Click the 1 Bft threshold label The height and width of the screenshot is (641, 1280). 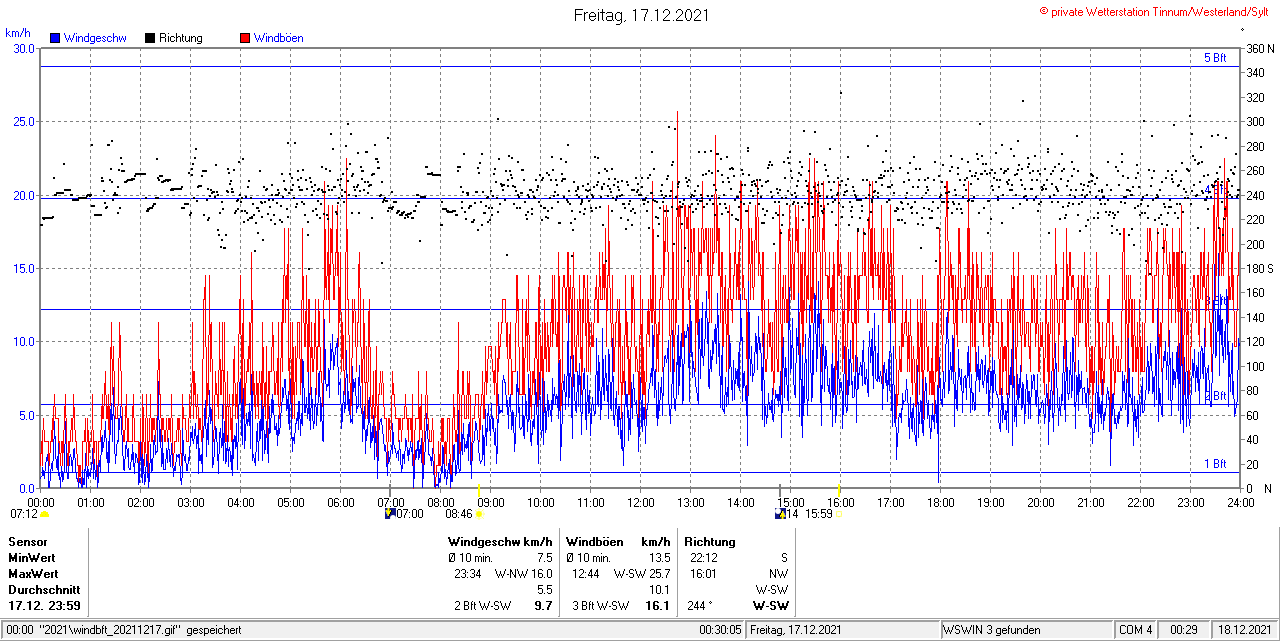[1215, 463]
